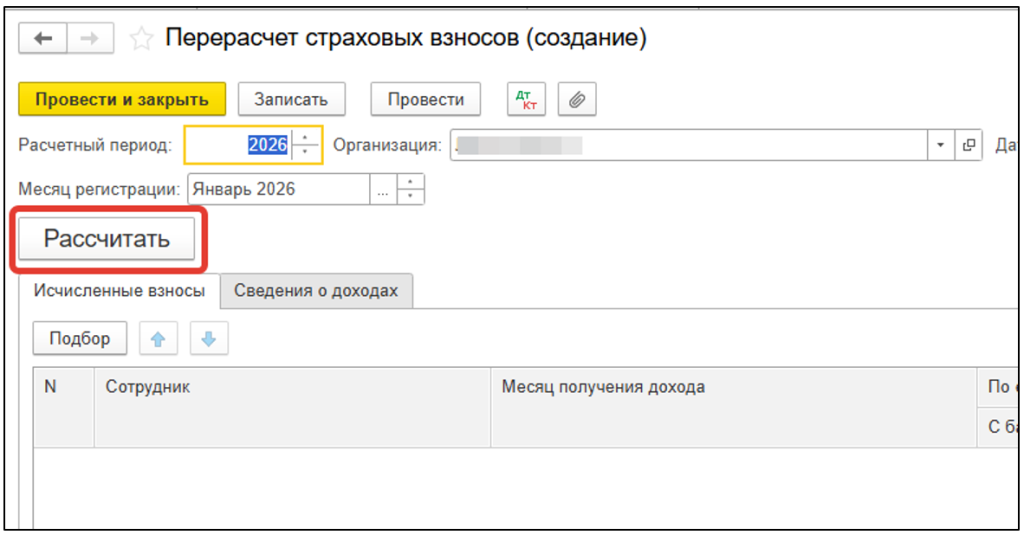Add document to favorites with star

[x=142, y=39]
